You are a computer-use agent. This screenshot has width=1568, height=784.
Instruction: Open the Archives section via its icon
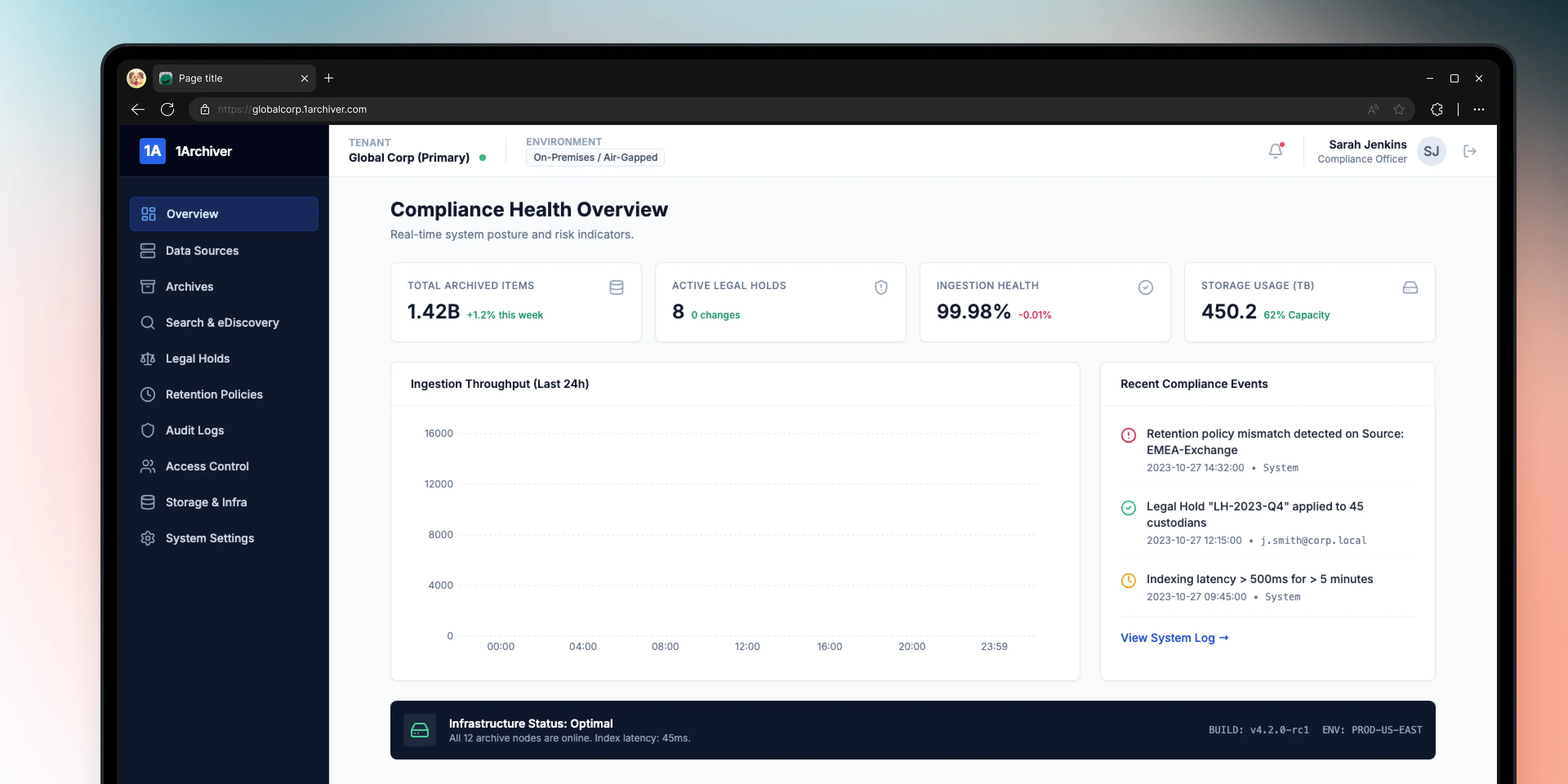click(x=148, y=286)
